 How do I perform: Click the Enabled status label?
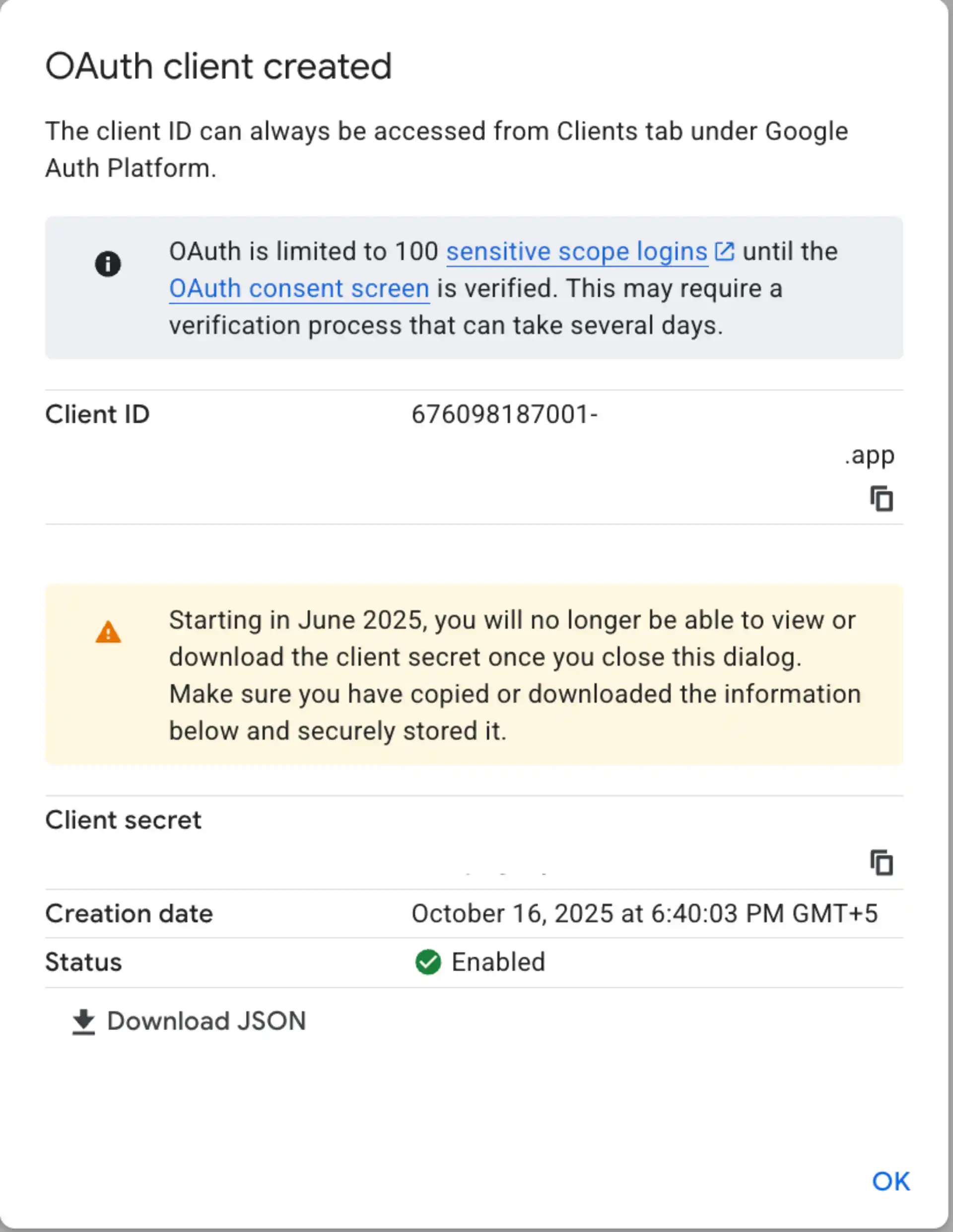[x=498, y=961]
